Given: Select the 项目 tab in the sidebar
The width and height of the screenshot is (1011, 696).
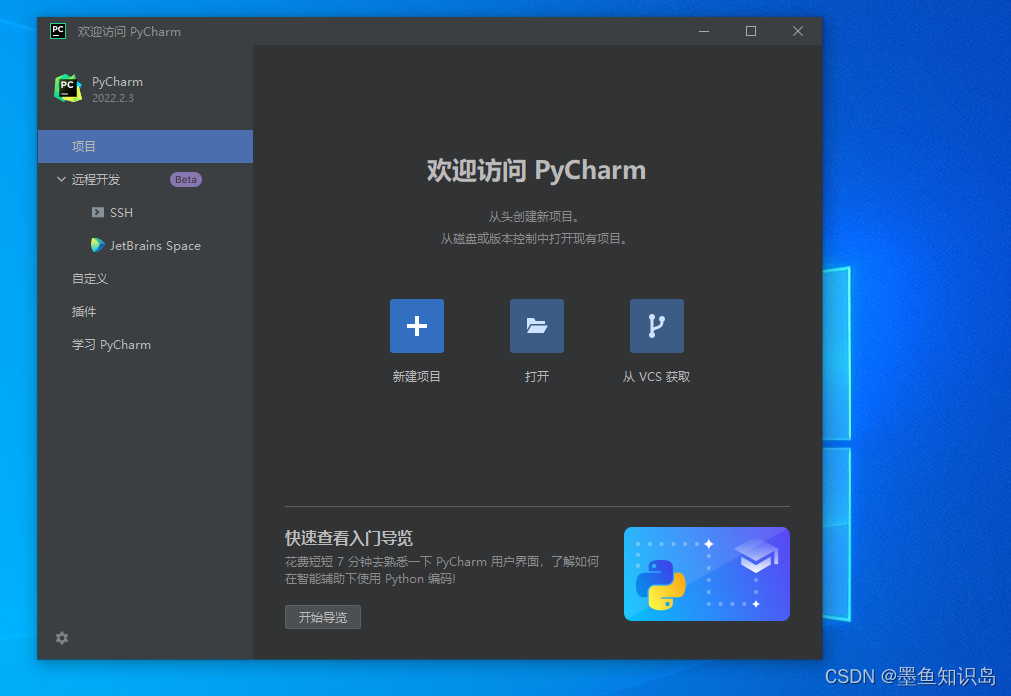Looking at the screenshot, I should point(145,146).
